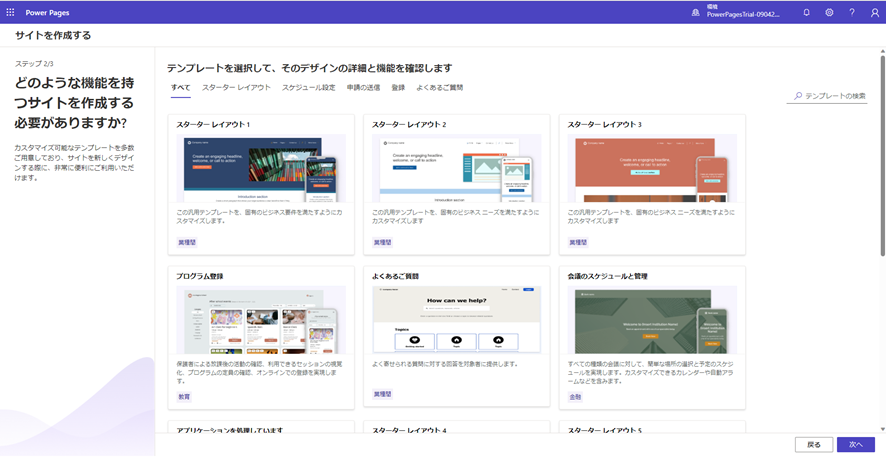Click the 異種間 tag on スターター レイアウト 3
The height and width of the screenshot is (457, 886).
click(x=578, y=242)
